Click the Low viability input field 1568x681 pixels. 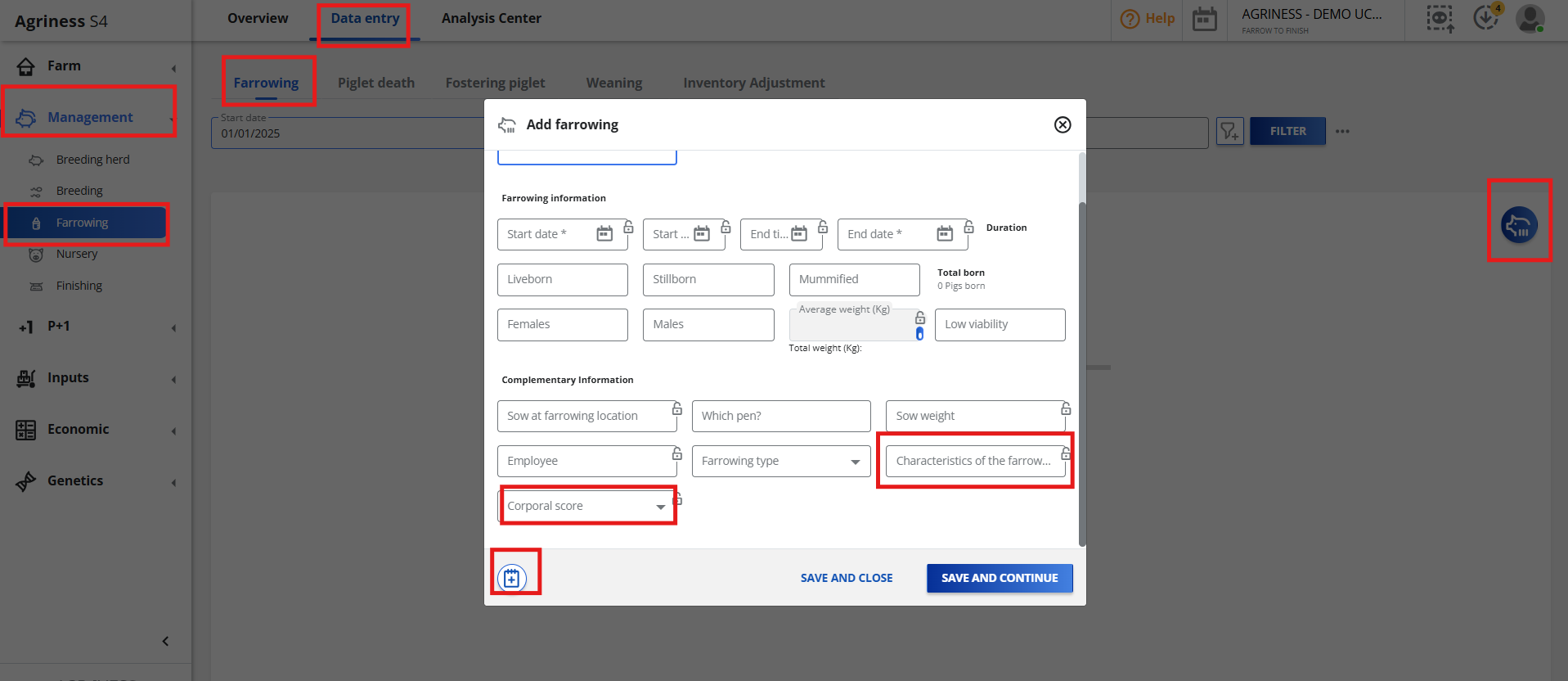coord(1000,325)
